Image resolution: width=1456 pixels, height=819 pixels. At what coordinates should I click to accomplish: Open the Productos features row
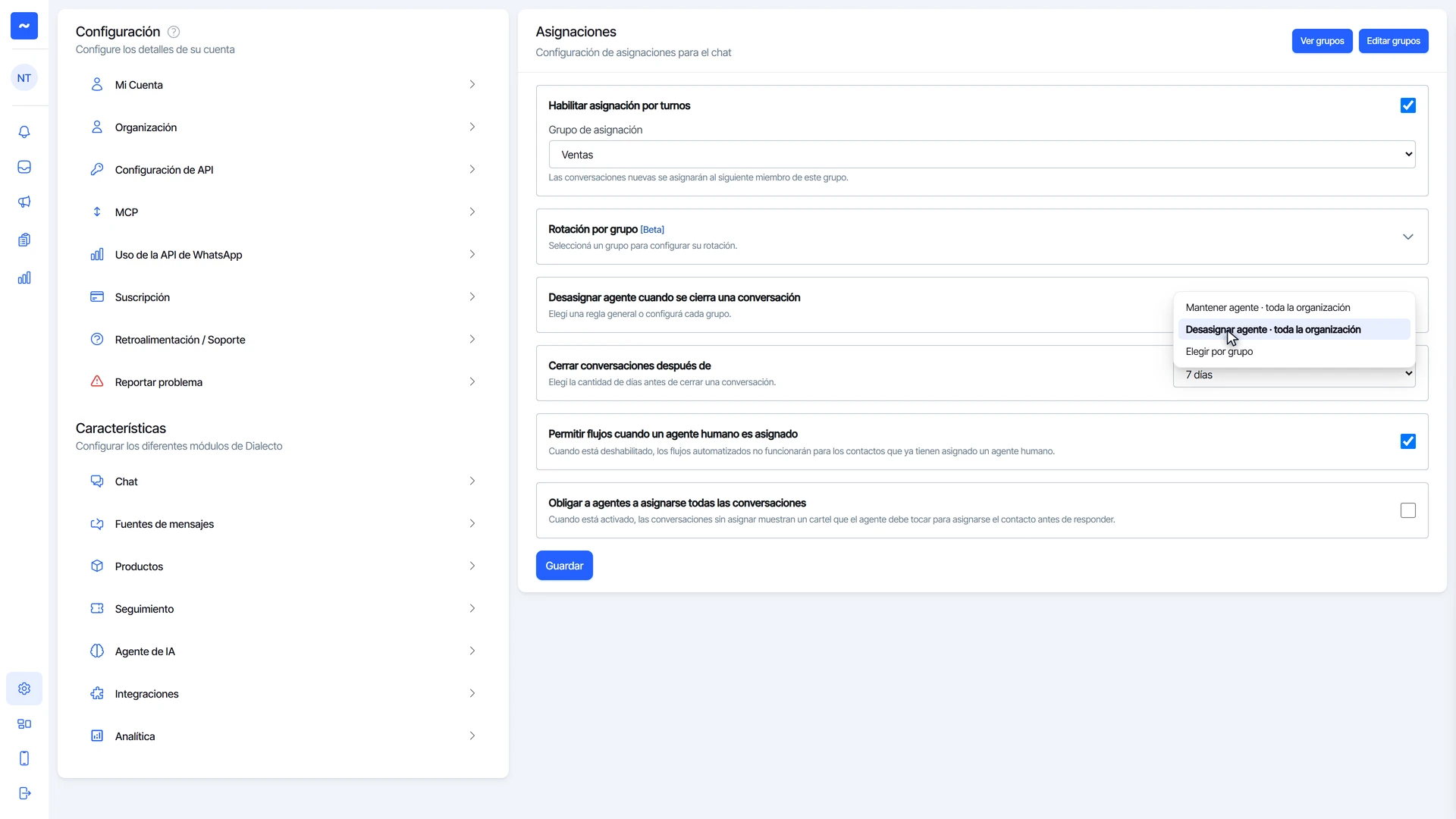pos(283,566)
